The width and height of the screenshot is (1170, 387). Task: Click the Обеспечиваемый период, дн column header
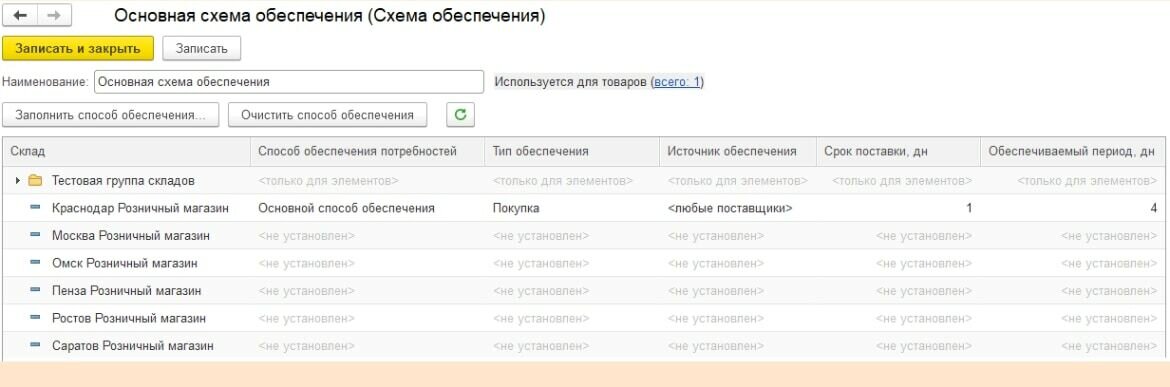(x=1072, y=151)
